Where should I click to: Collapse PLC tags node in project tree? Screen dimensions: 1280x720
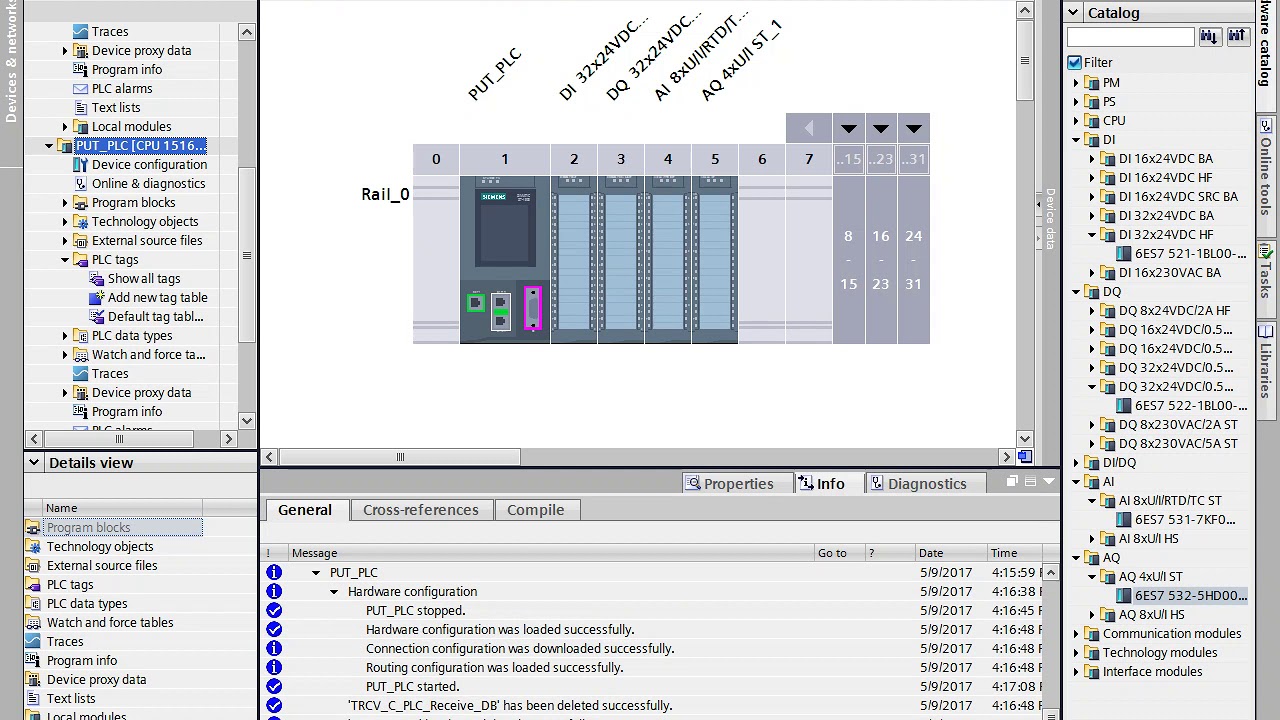65,260
